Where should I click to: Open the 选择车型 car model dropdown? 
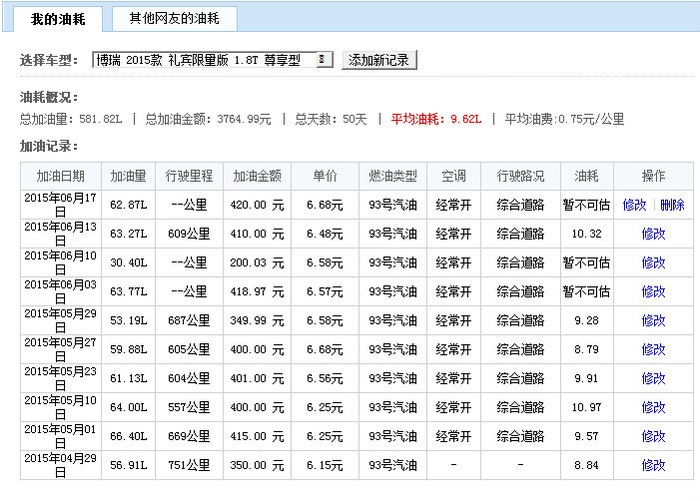(x=212, y=60)
